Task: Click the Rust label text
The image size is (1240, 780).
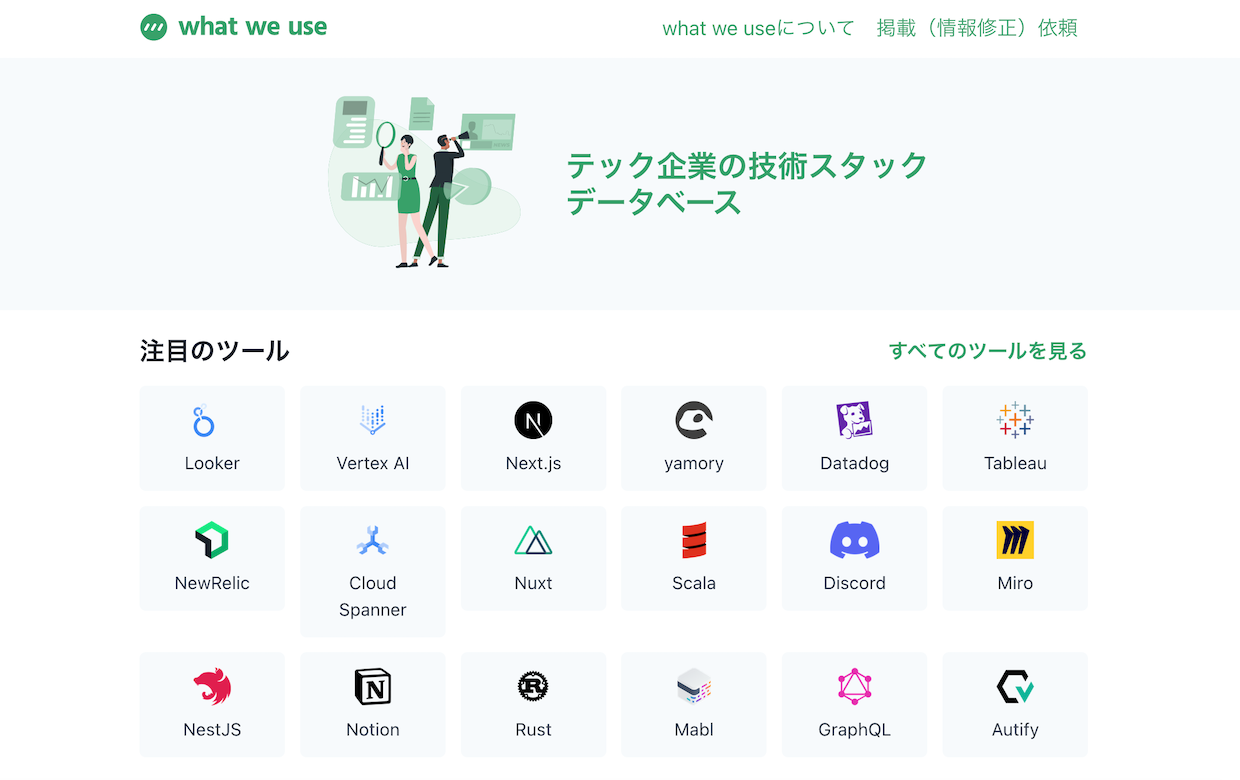Action: coord(533,729)
